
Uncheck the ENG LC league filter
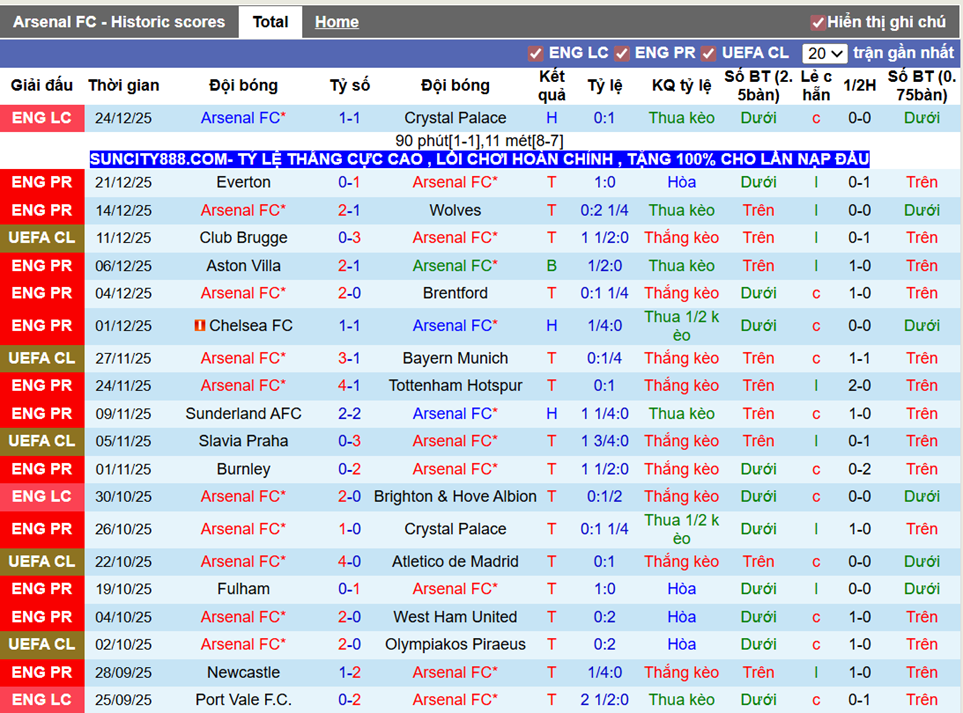[535, 53]
